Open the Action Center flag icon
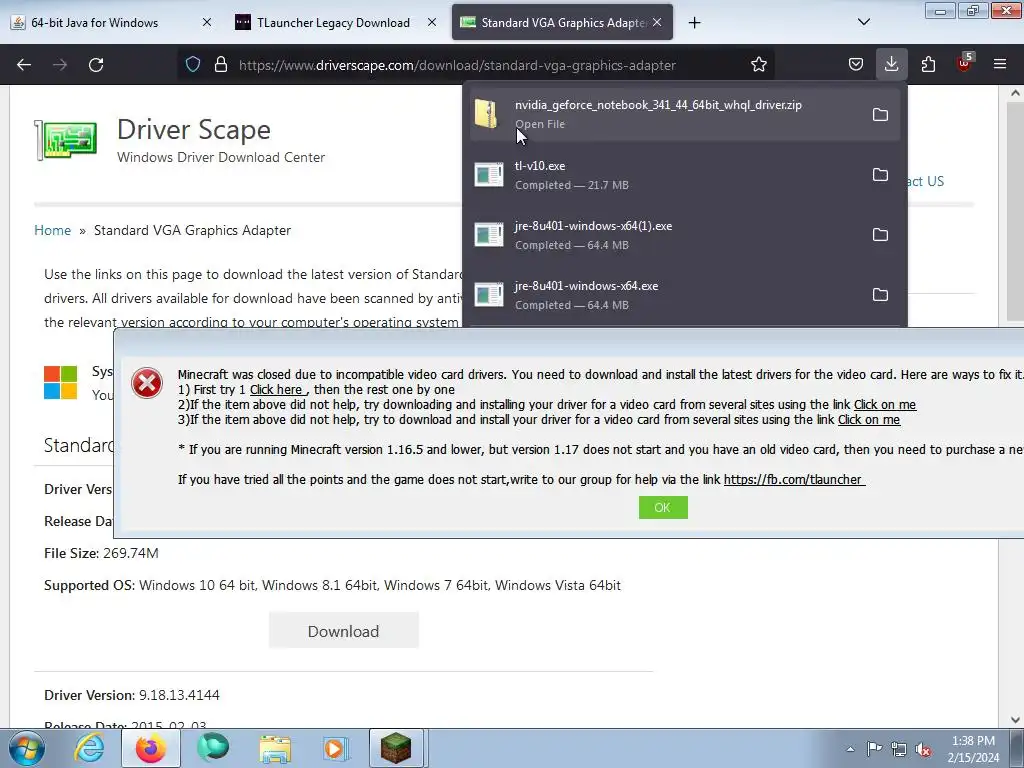1024x768 pixels. pos(874,749)
